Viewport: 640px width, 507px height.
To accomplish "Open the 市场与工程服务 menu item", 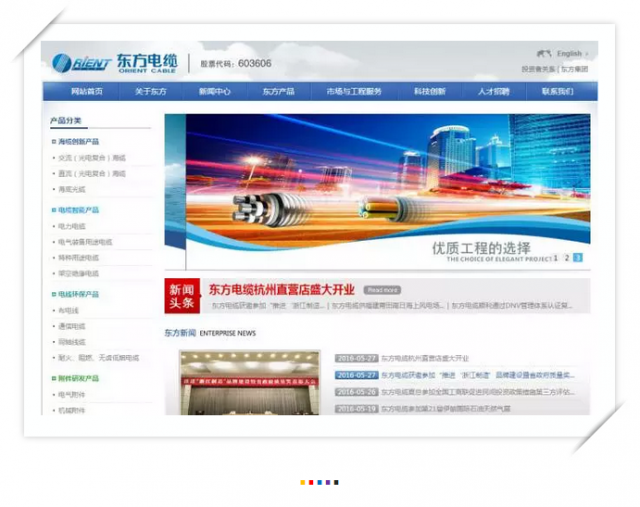I will (354, 91).
